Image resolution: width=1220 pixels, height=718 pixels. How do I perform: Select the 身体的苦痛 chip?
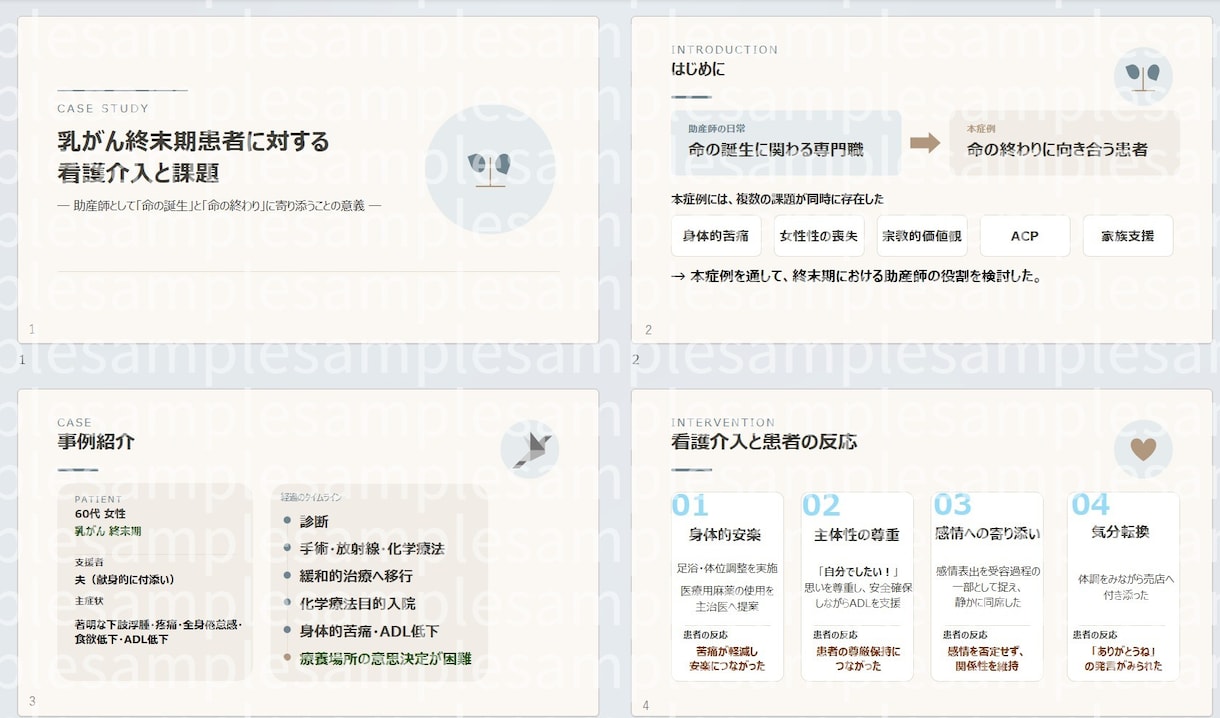click(716, 236)
